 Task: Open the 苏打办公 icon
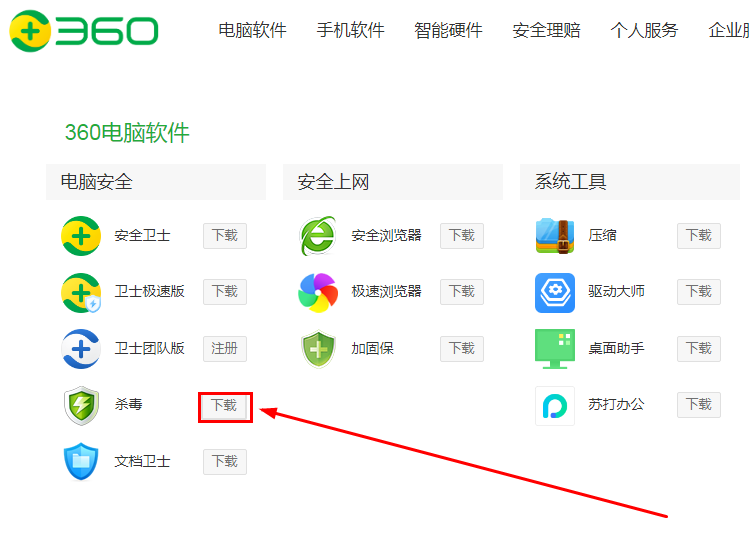click(x=555, y=406)
